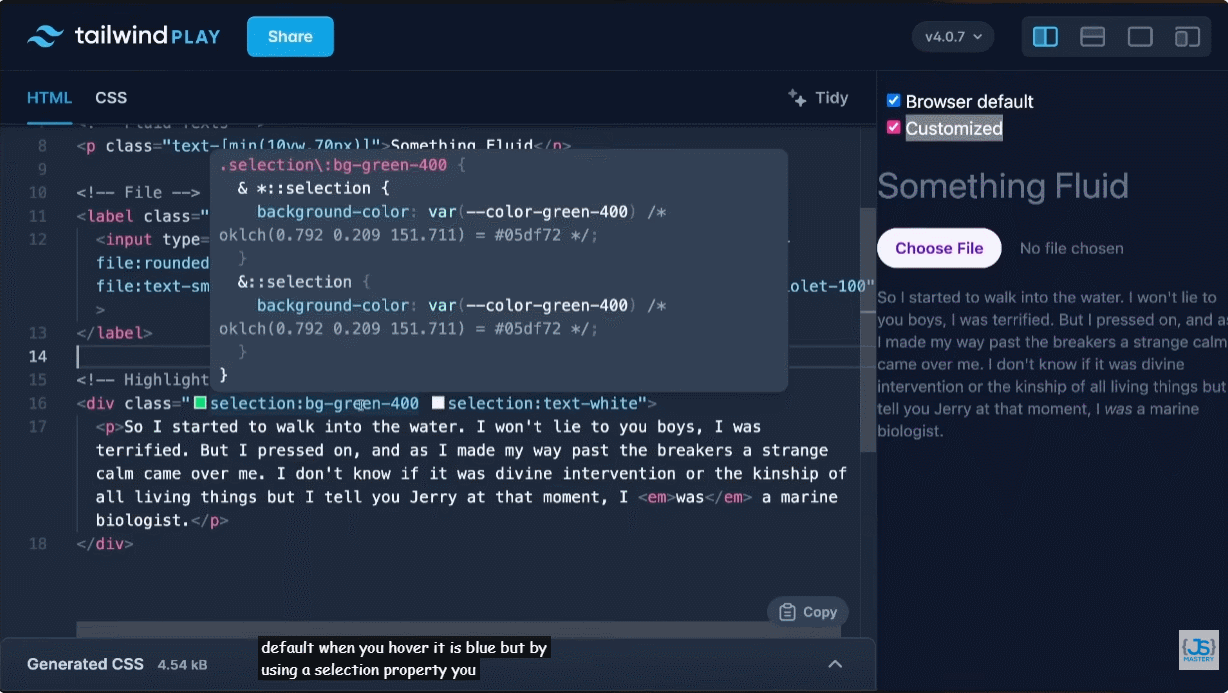Click the white text-white color swatch

pos(438,403)
